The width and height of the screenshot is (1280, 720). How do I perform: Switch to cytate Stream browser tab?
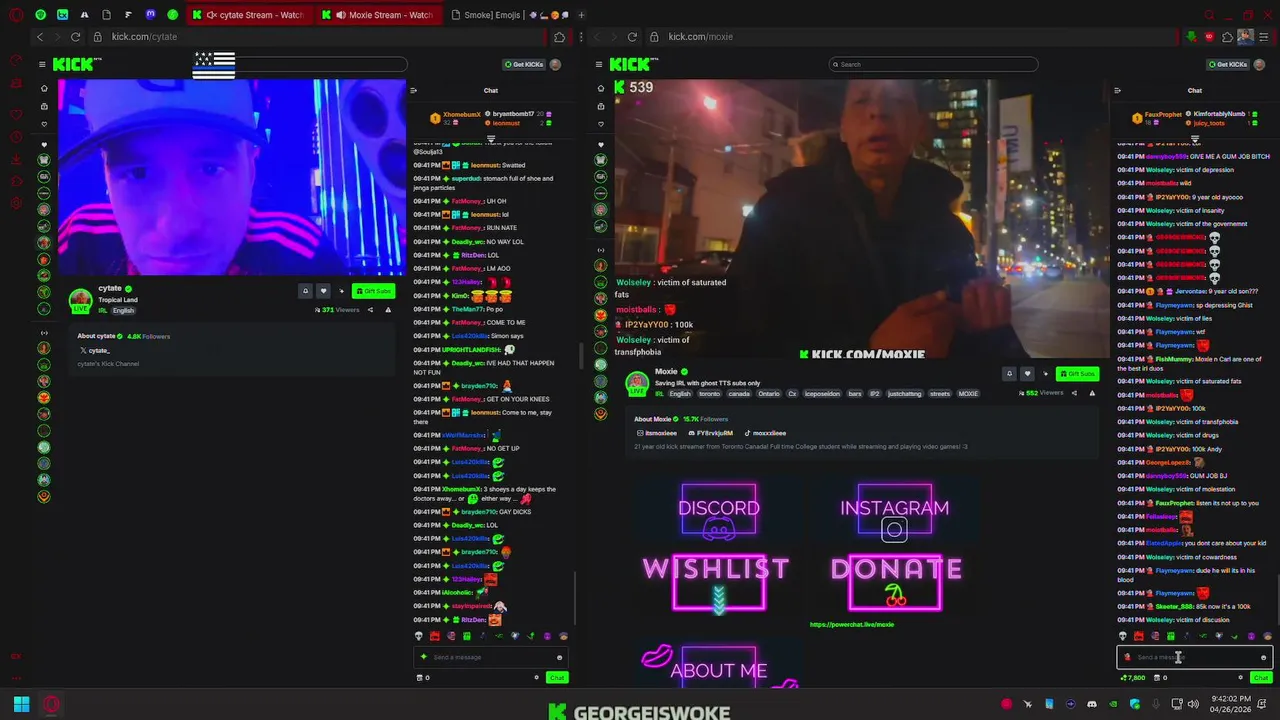pyautogui.click(x=249, y=15)
